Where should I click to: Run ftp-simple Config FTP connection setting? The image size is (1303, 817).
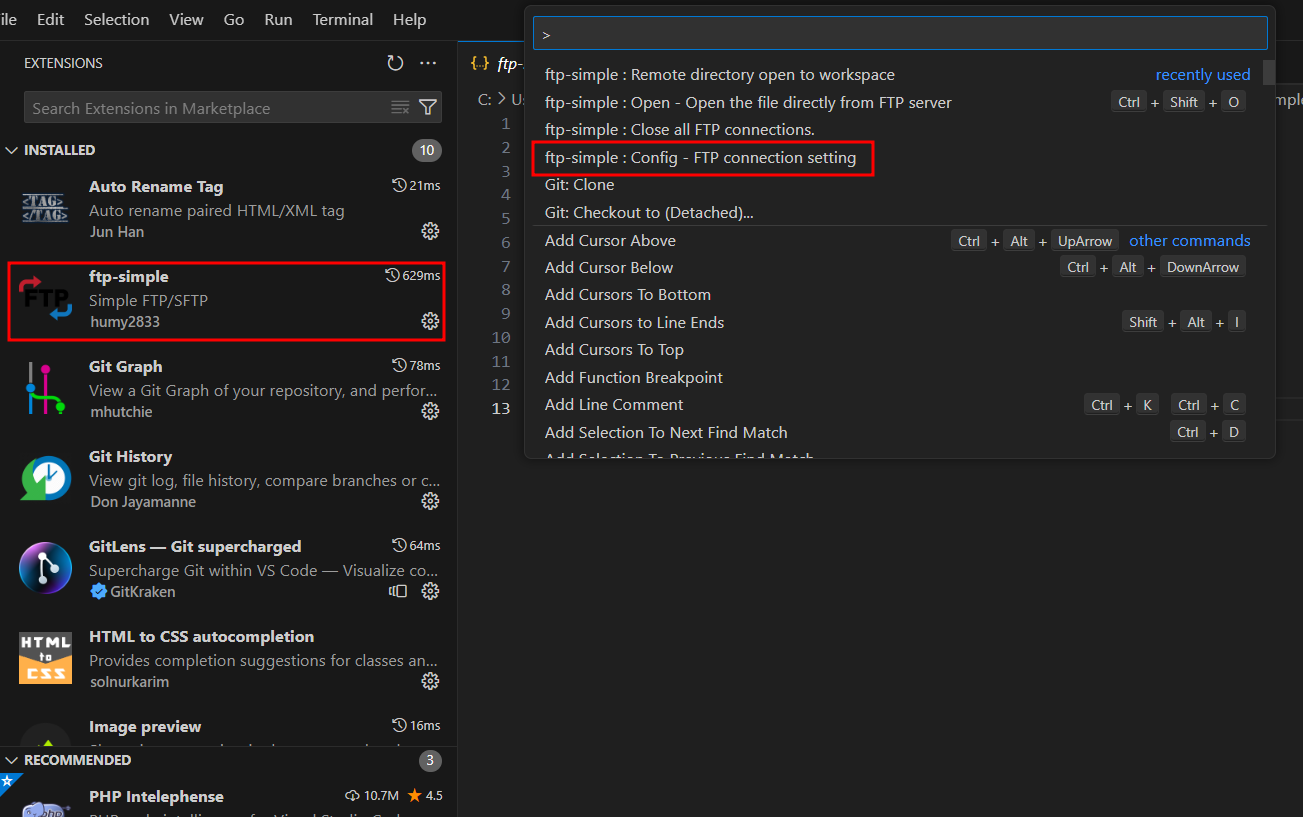pyautogui.click(x=900, y=157)
